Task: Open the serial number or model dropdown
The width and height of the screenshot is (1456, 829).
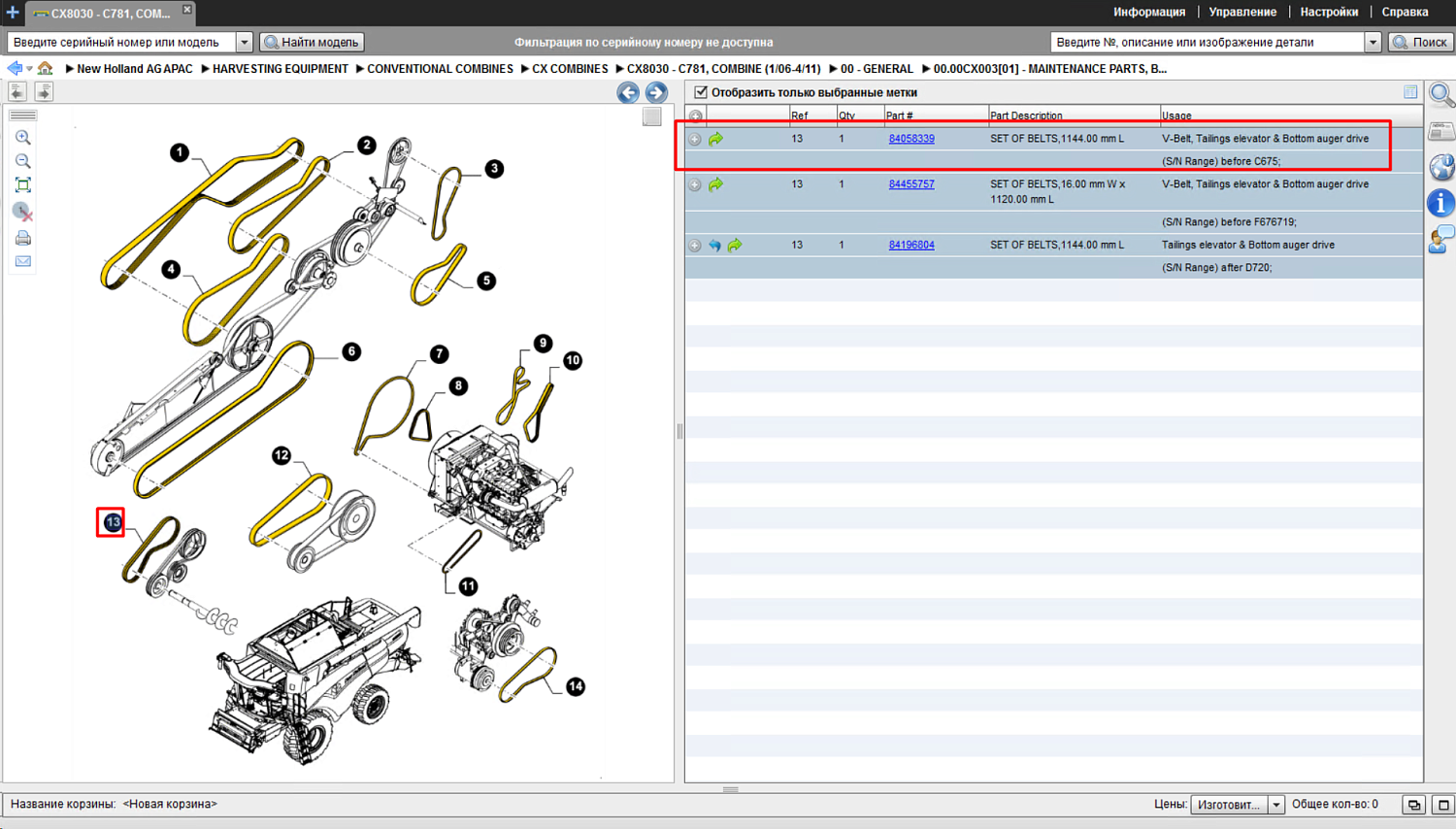Action: (245, 43)
